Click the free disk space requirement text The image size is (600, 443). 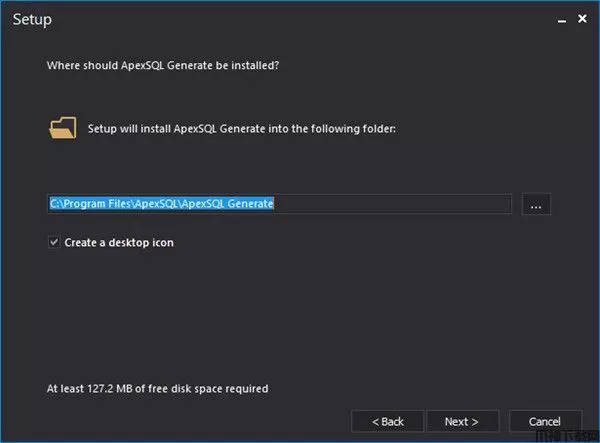158,388
